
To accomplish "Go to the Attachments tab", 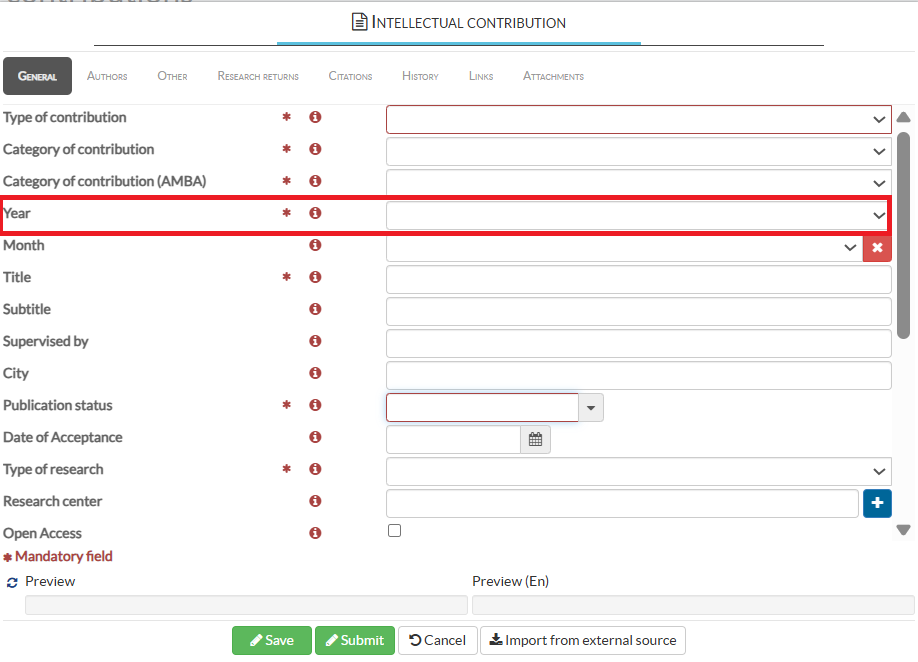I will (x=553, y=76).
